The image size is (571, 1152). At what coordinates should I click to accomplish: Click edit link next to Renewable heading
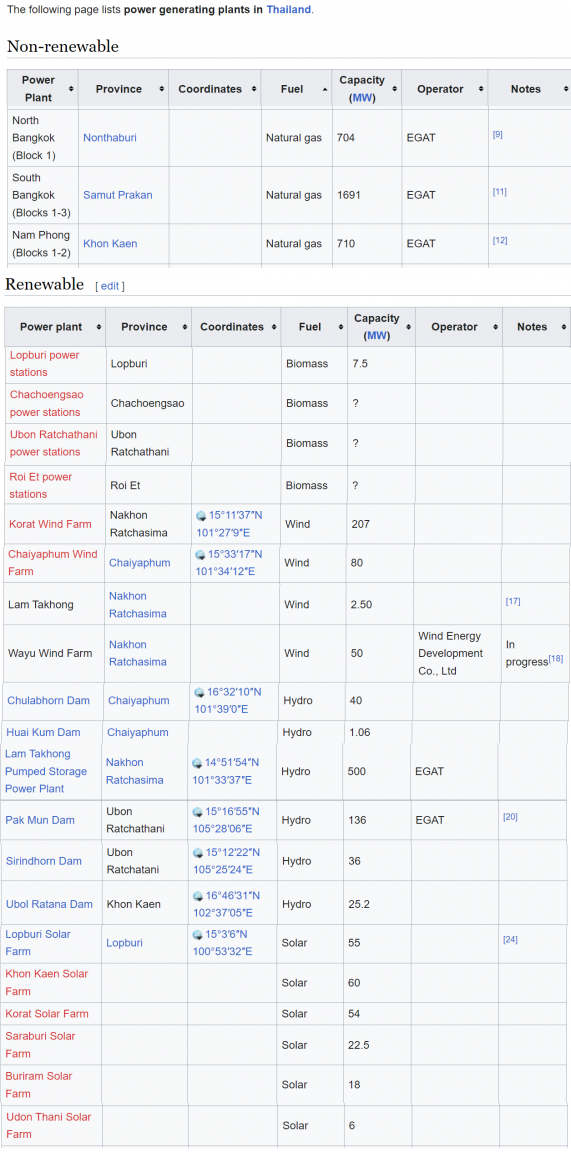coord(109,286)
